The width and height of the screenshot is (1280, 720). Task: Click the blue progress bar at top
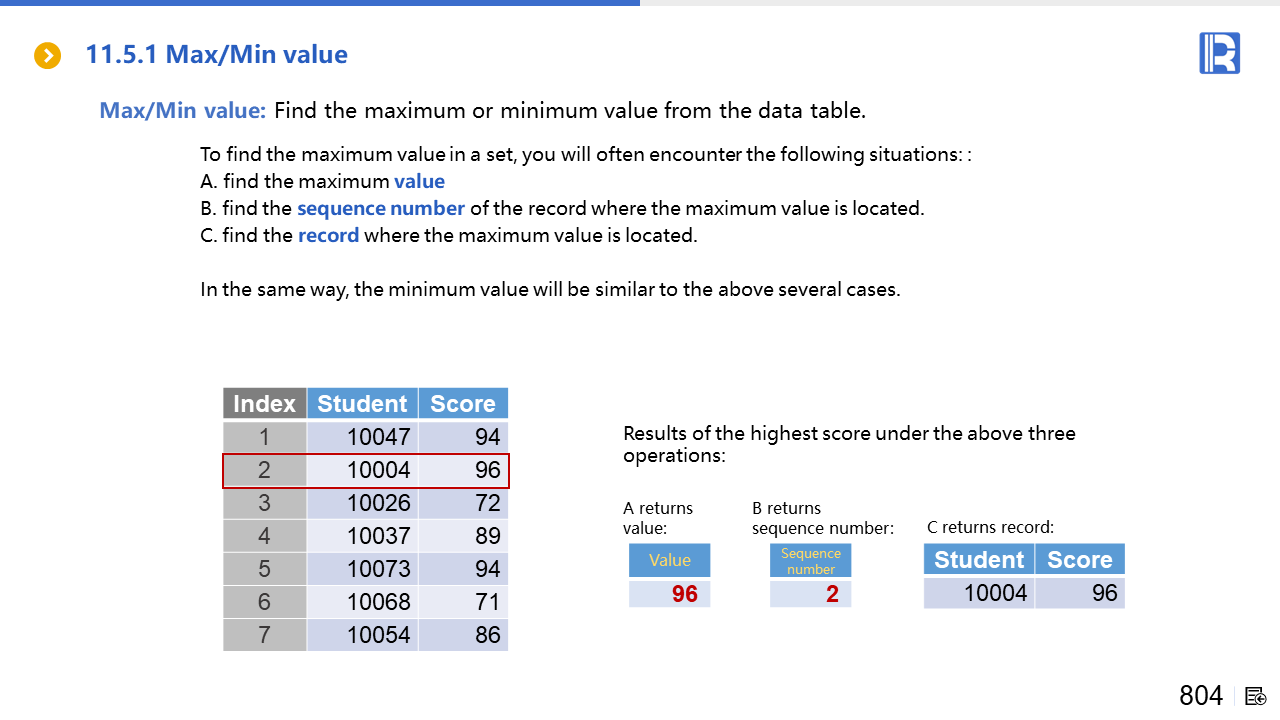[x=320, y=3]
